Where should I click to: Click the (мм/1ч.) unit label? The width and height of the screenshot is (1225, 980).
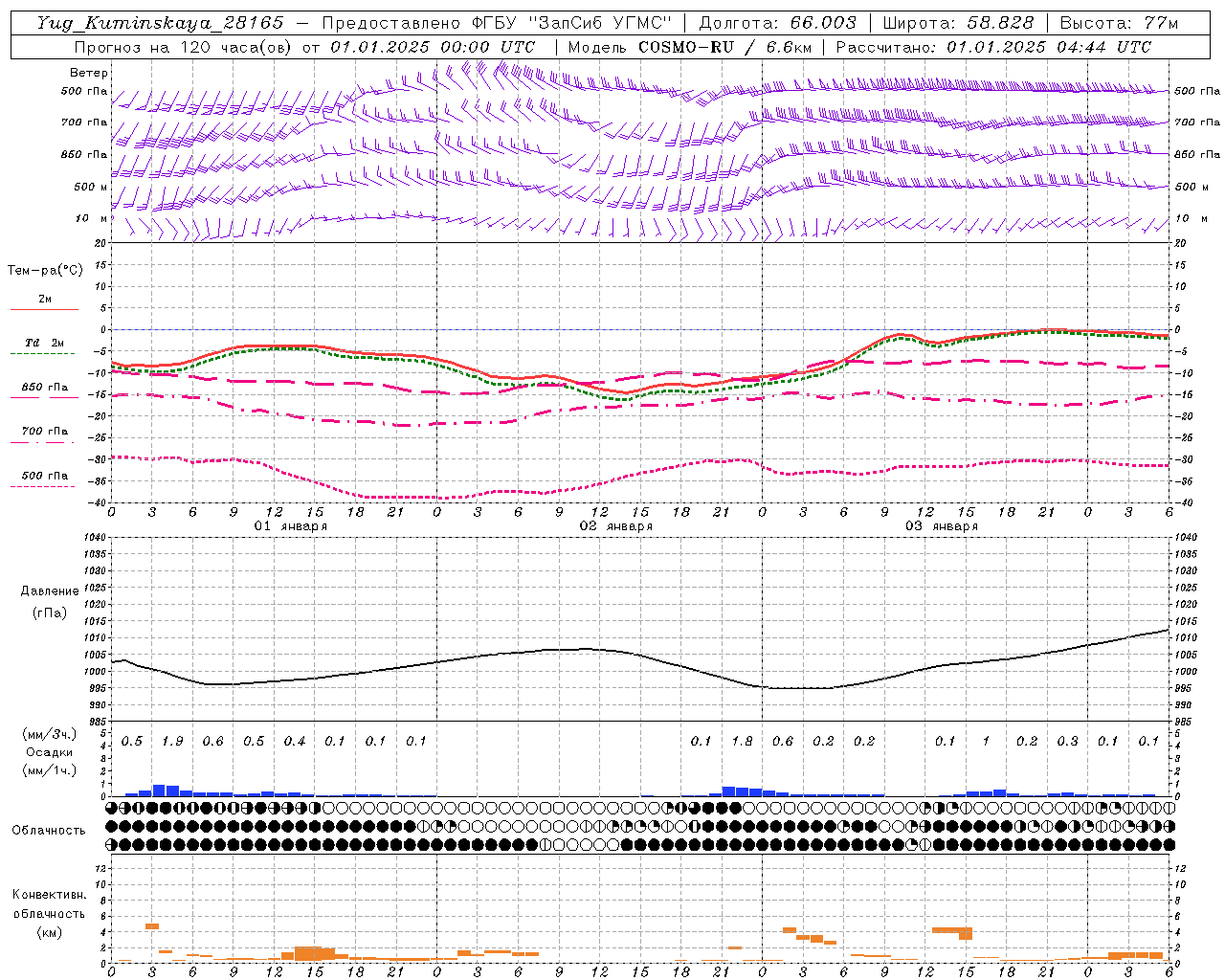(50, 770)
